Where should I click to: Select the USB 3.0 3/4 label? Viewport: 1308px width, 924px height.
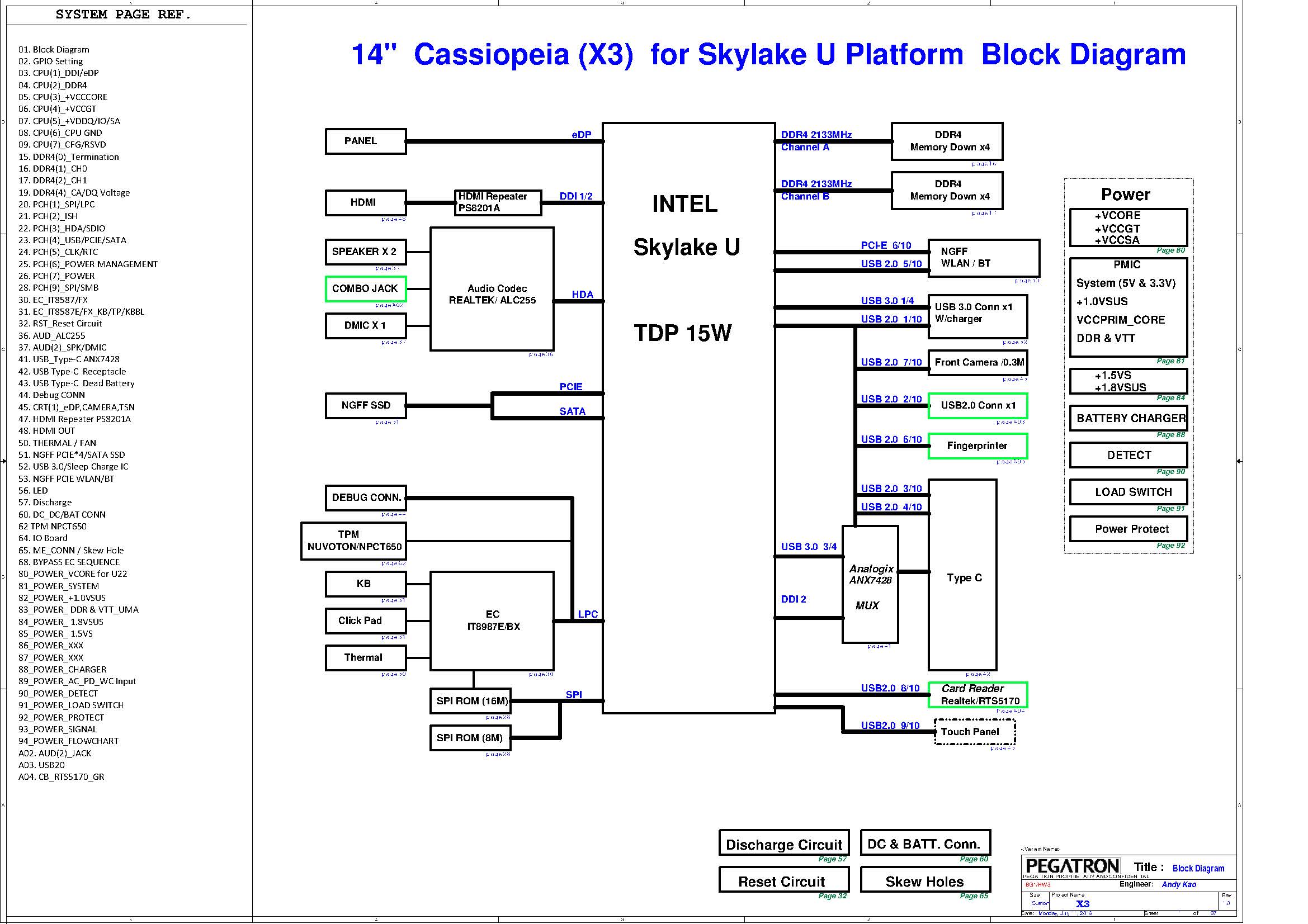point(809,547)
